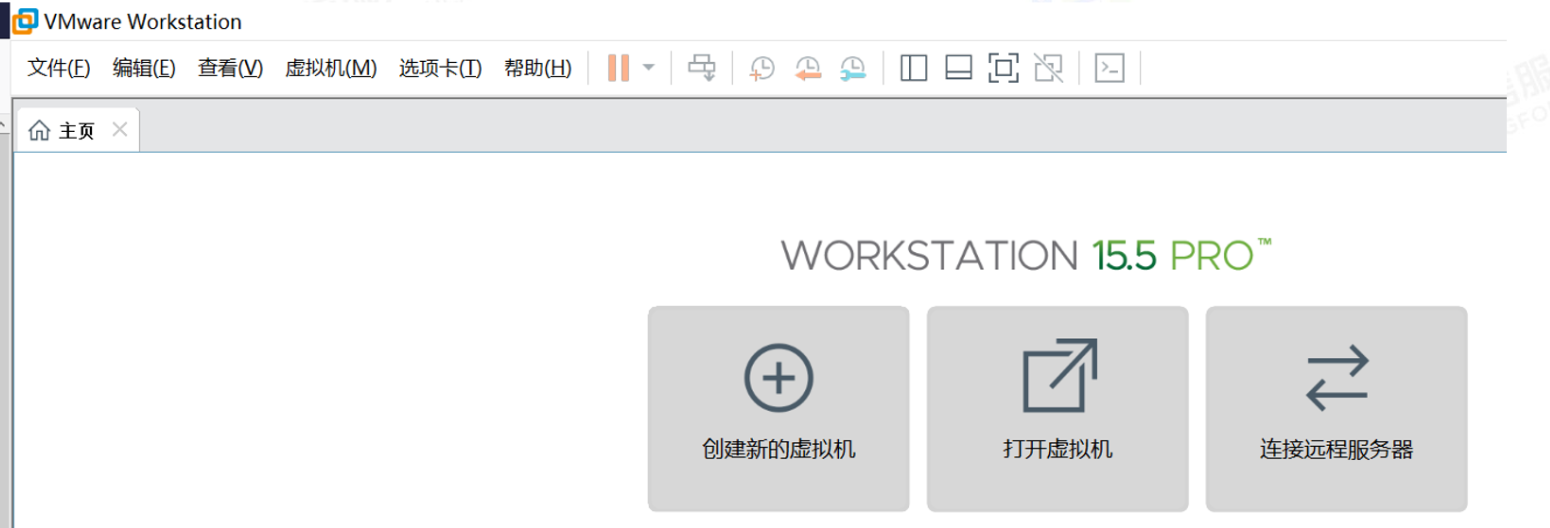1550x528 pixels.
Task: Open the 虚拟机(M) menu
Action: click(331, 68)
